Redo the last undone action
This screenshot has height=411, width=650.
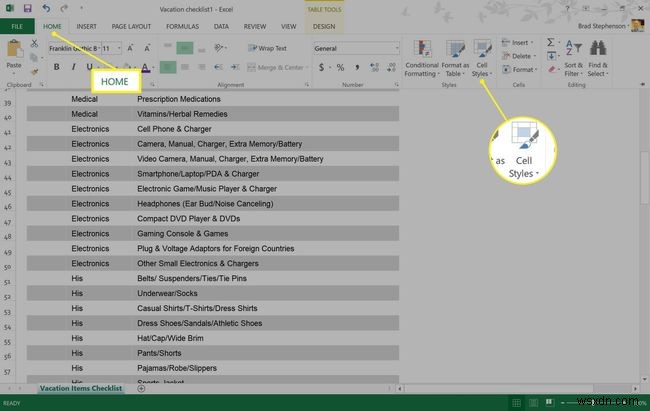64,8
